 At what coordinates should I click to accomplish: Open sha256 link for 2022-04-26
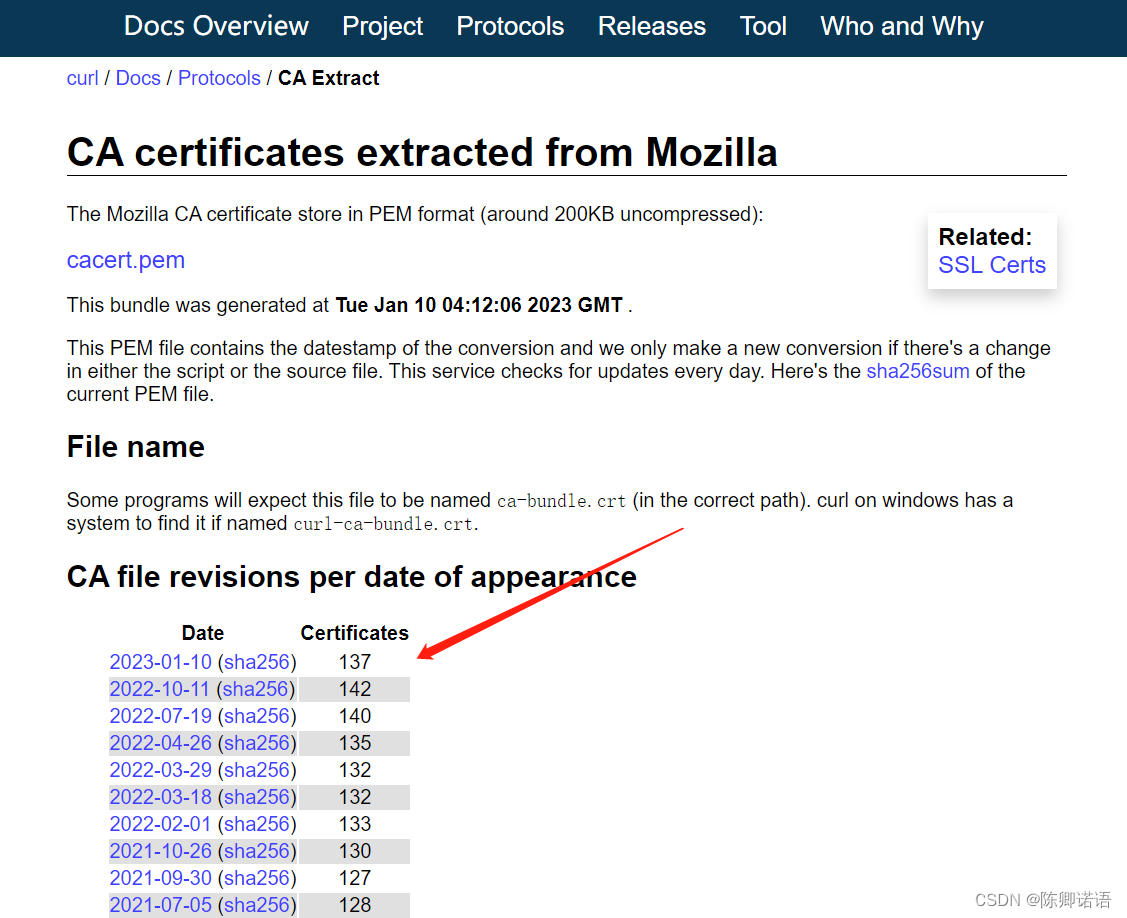(x=257, y=743)
